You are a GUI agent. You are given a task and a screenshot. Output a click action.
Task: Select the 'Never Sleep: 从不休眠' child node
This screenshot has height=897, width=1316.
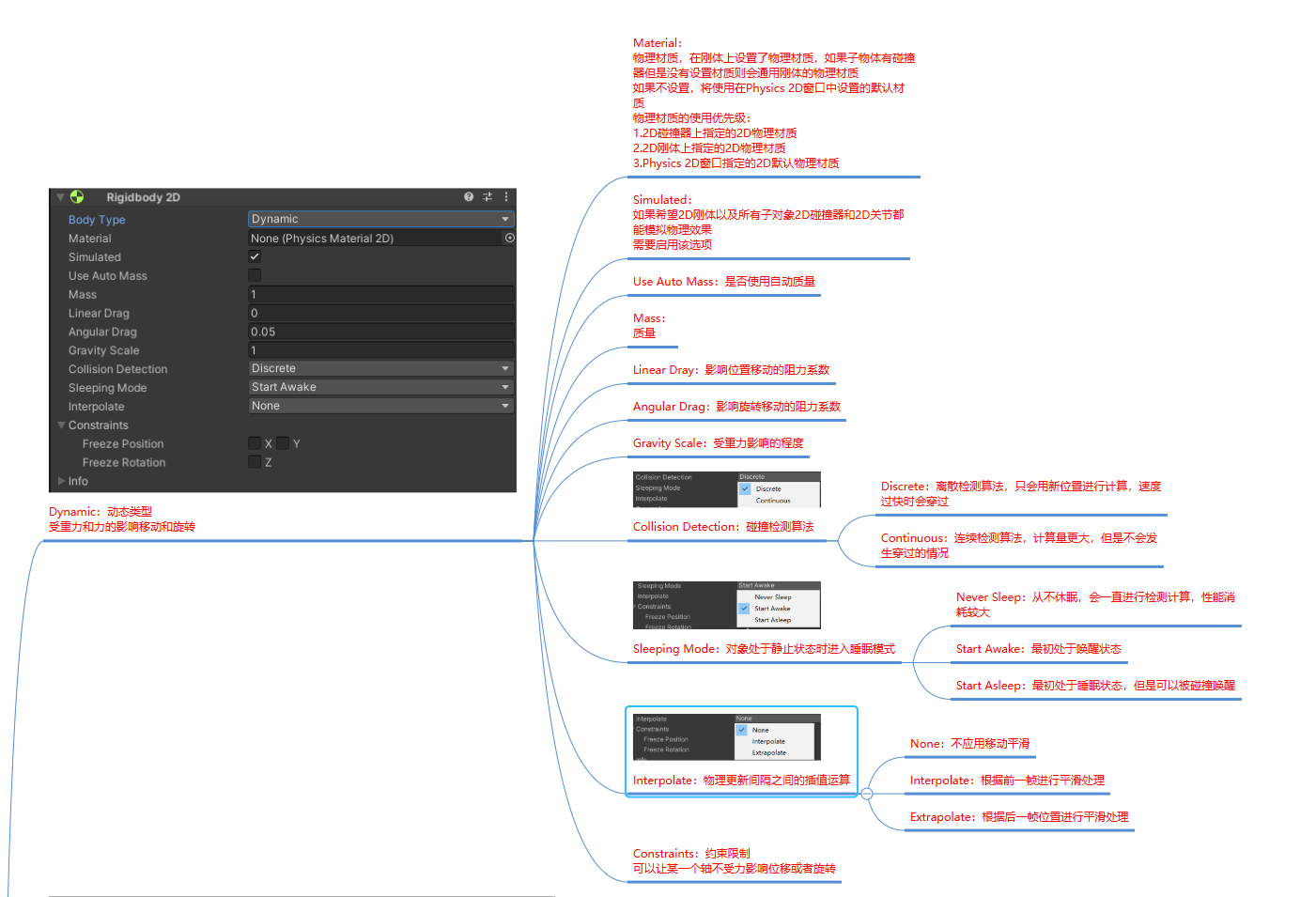click(1095, 605)
